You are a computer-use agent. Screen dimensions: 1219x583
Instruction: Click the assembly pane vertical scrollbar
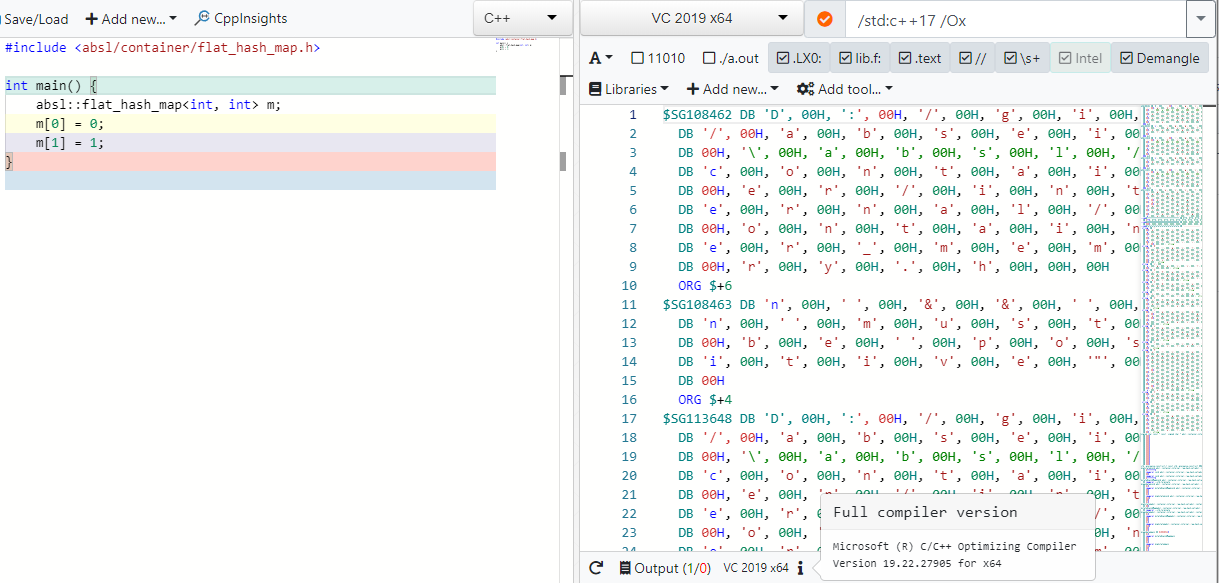point(1211,300)
